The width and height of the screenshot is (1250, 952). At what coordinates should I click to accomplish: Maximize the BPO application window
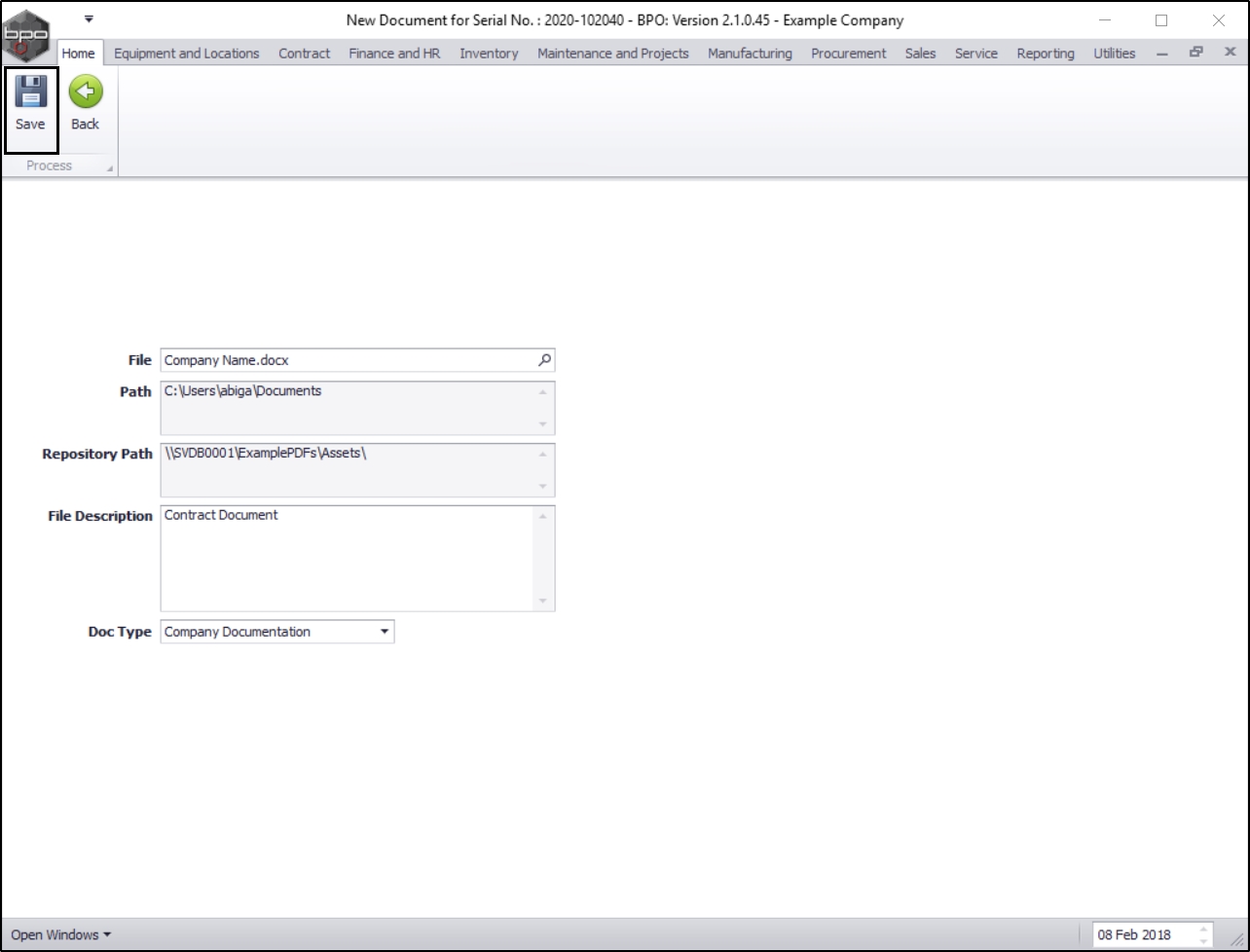1161,19
